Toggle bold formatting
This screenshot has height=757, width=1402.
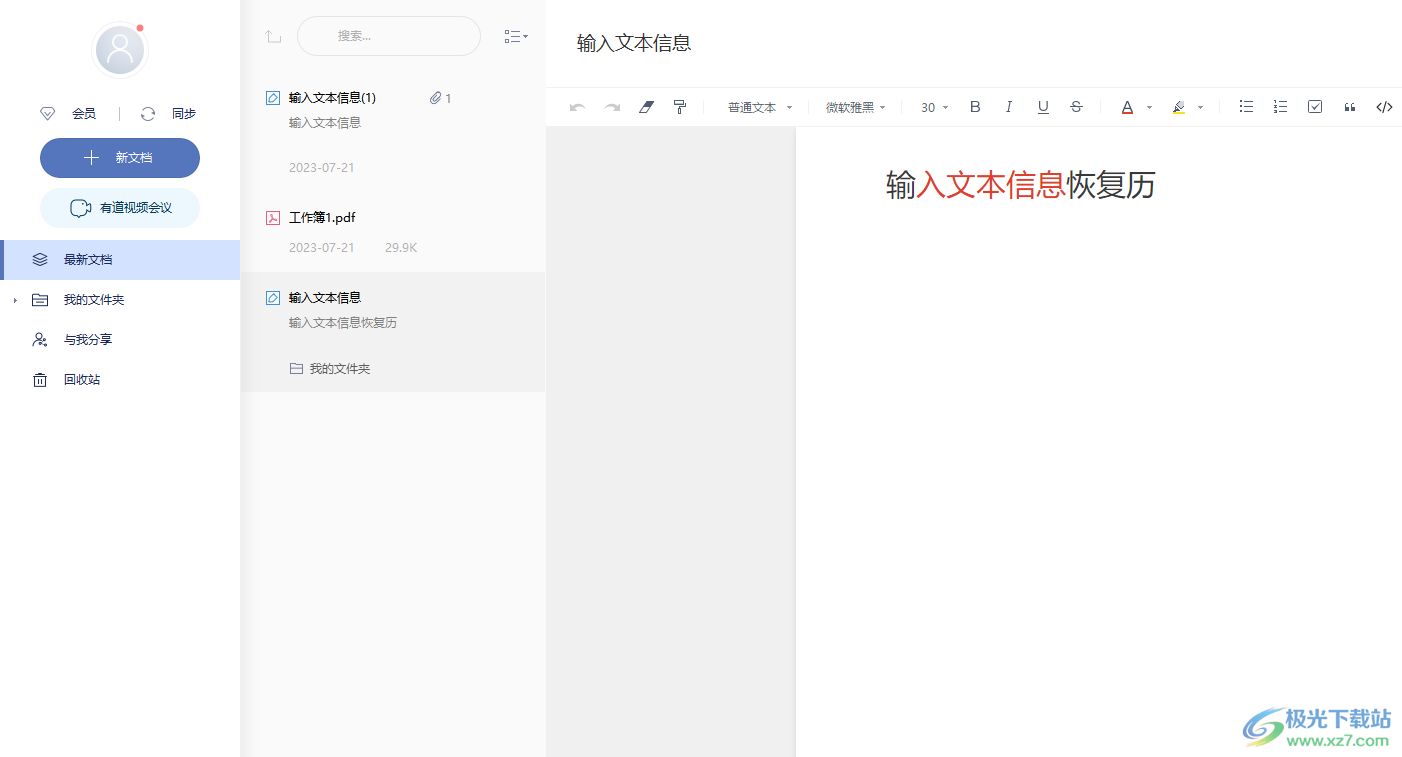click(976, 107)
